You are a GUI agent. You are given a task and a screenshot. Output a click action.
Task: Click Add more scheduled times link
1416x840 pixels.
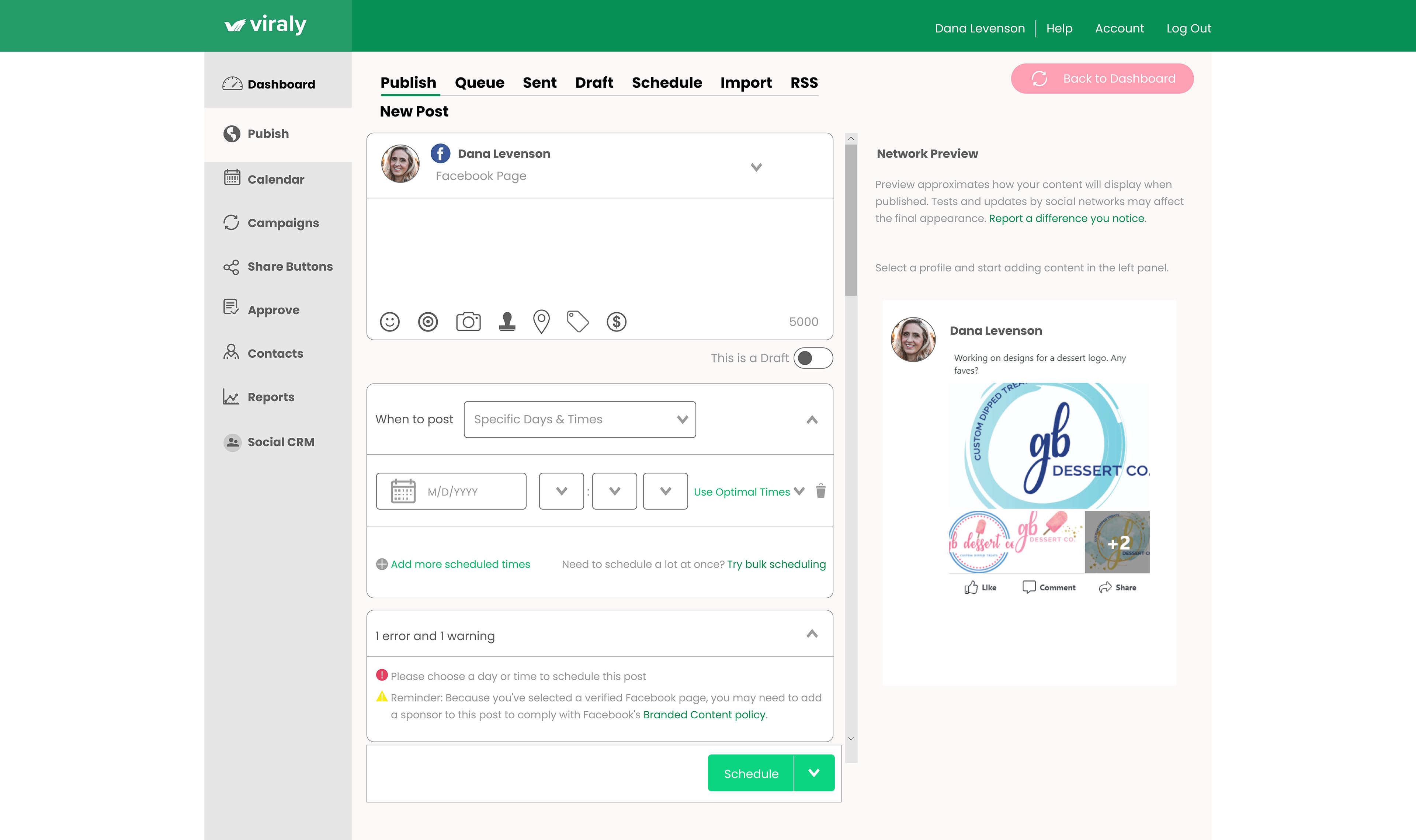(460, 564)
